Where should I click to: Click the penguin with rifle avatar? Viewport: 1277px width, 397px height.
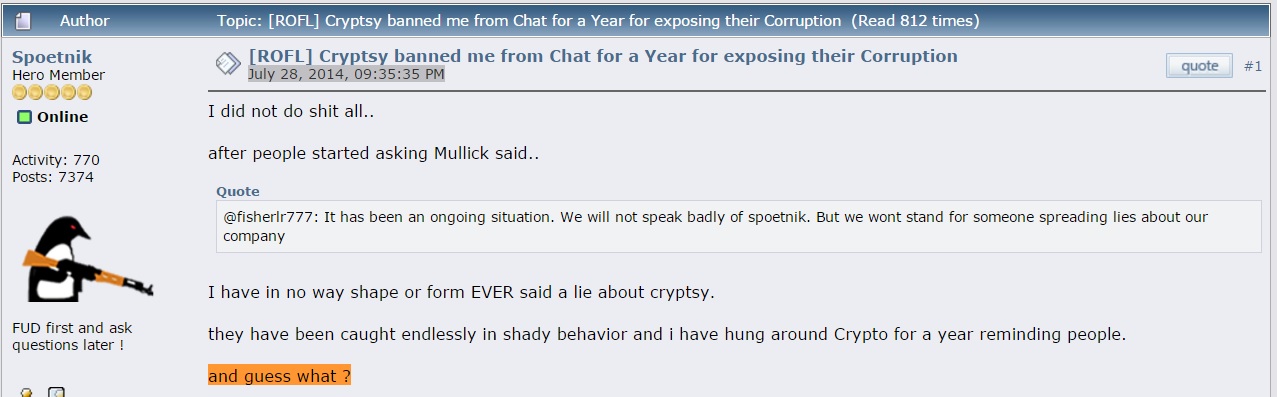[85, 258]
